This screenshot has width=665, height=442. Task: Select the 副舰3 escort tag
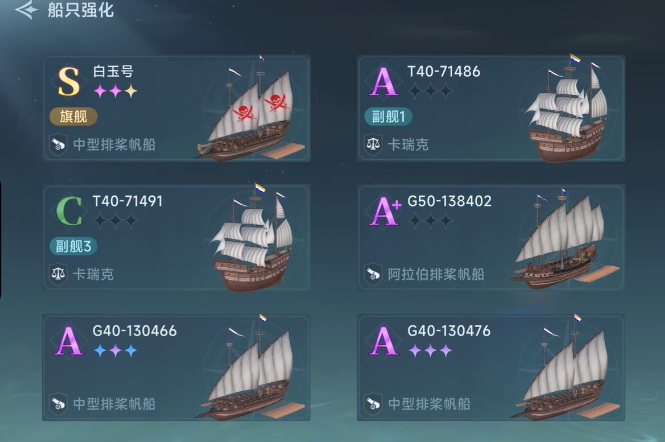point(75,245)
